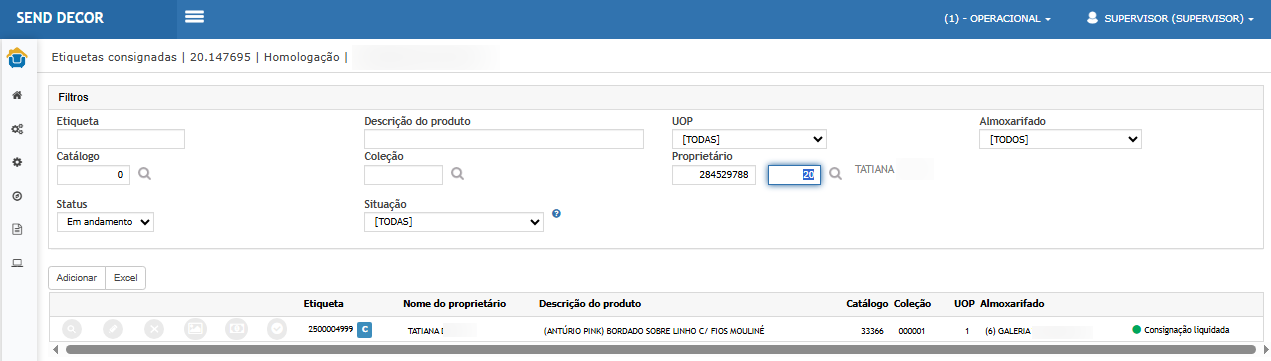Show help for the Situação filter
This screenshot has width=1271, height=361.
(556, 213)
